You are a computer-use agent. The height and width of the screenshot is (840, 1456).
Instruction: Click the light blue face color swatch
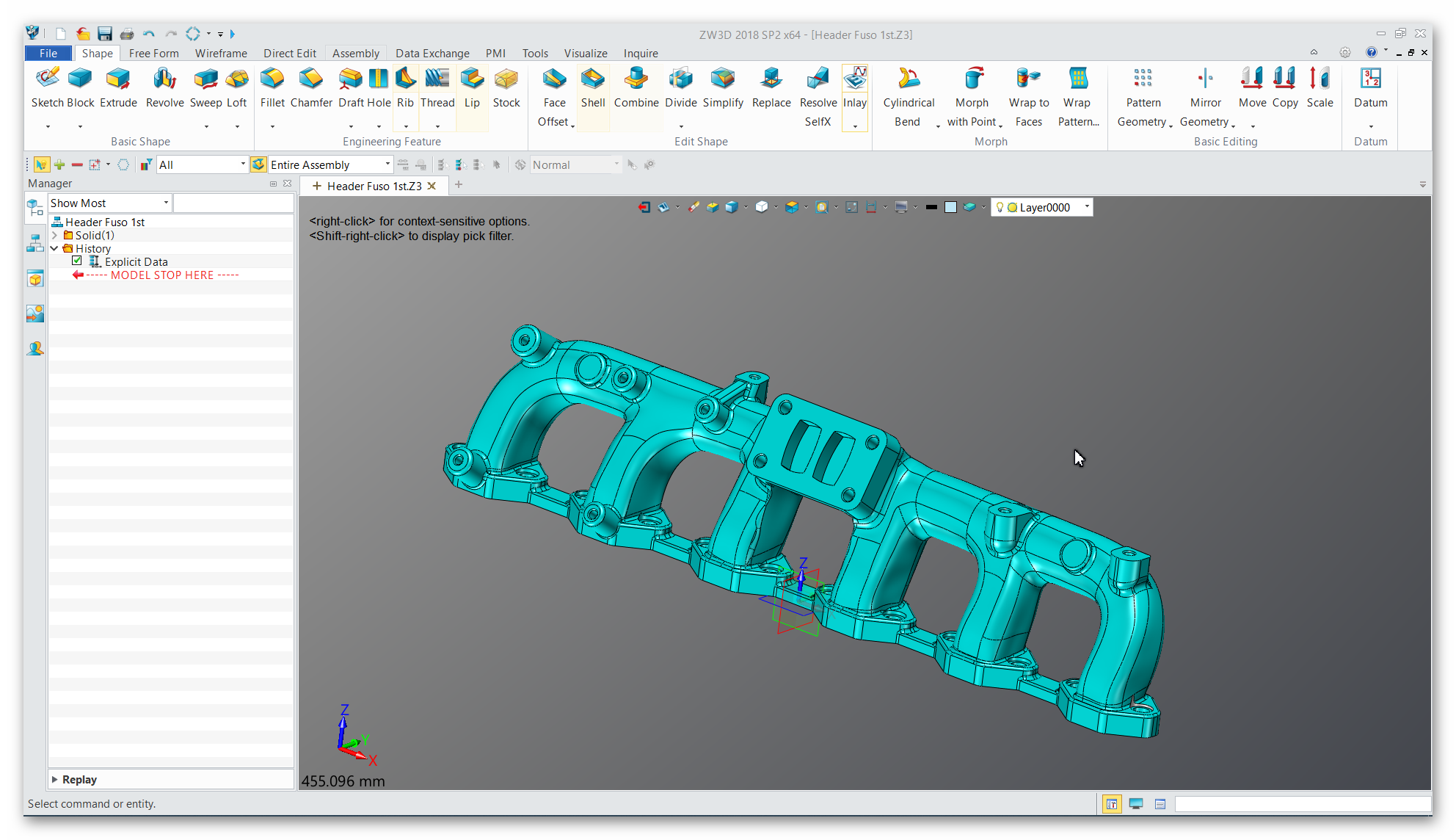click(x=950, y=207)
